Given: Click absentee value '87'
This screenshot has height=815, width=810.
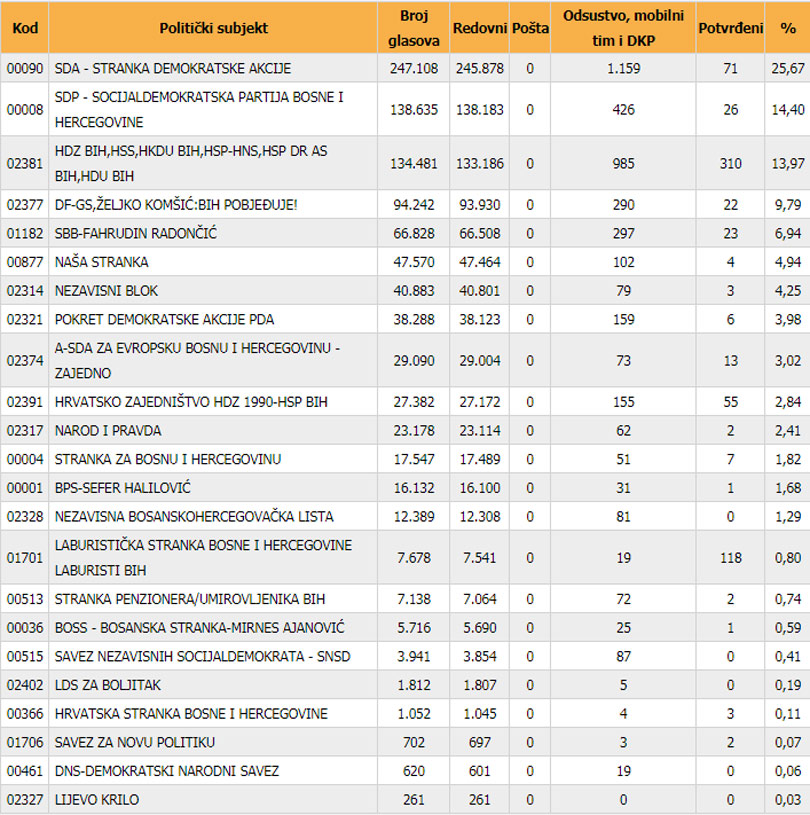Looking at the screenshot, I should pos(623,655).
